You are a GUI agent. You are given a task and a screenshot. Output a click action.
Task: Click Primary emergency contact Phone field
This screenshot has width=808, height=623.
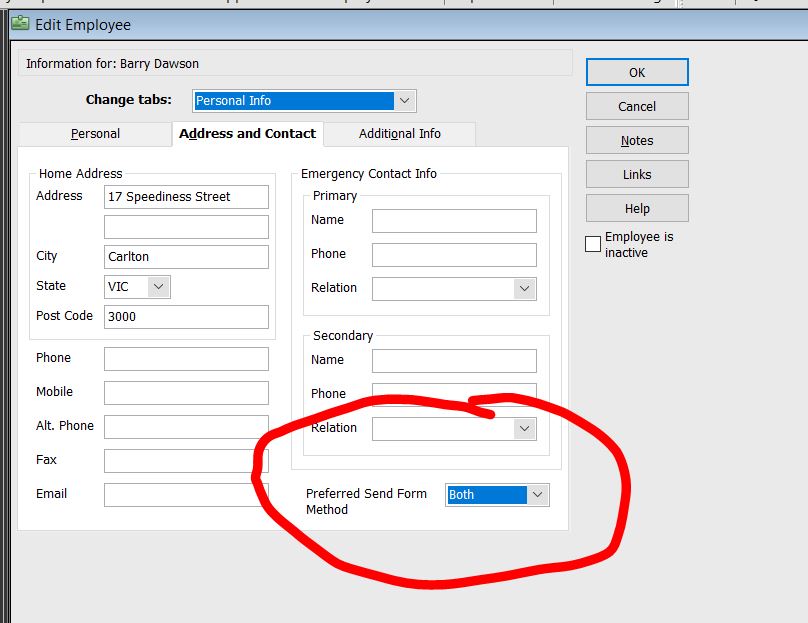pyautogui.click(x=454, y=255)
